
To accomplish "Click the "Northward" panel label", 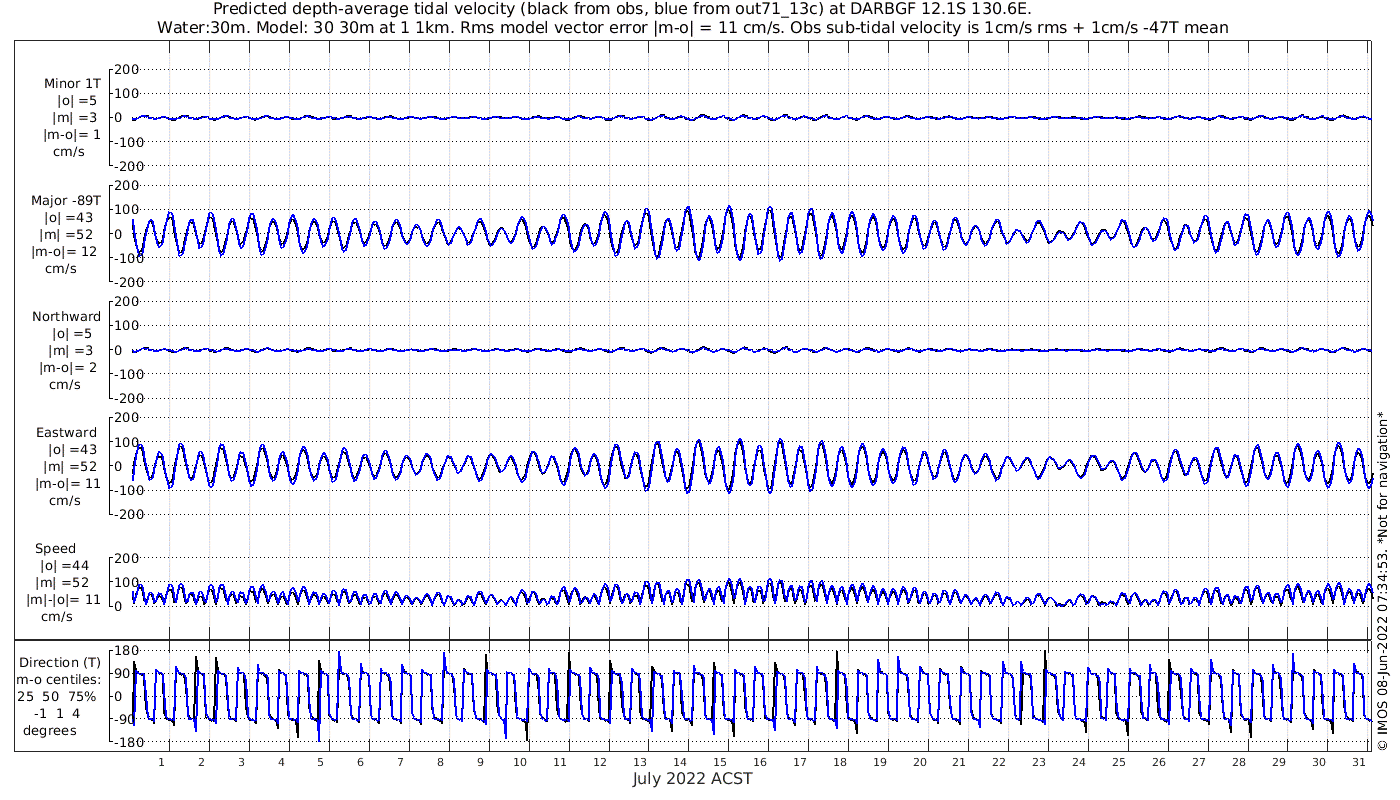I will tap(67, 317).
